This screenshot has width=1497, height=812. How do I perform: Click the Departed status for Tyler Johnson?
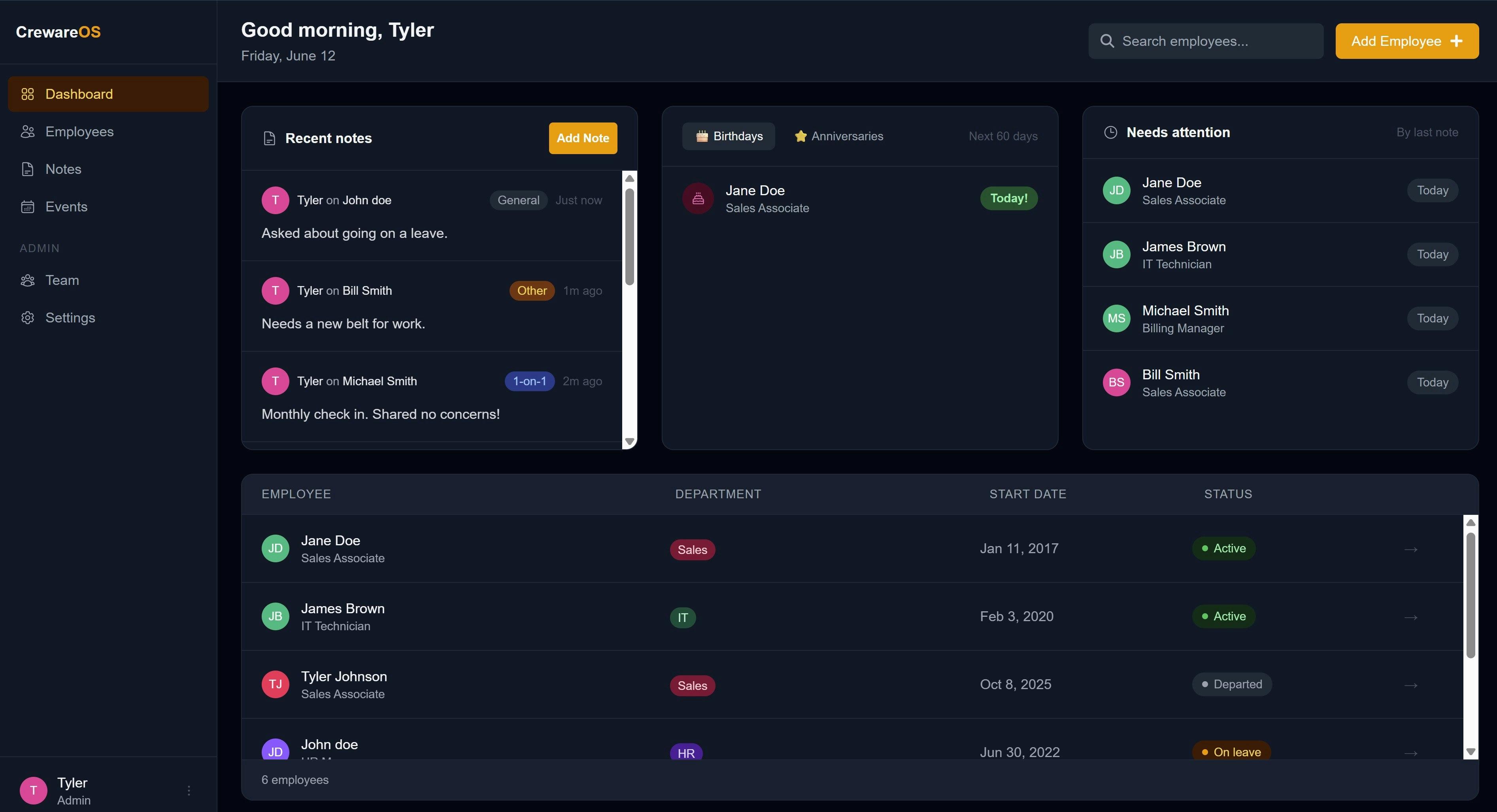tap(1232, 685)
